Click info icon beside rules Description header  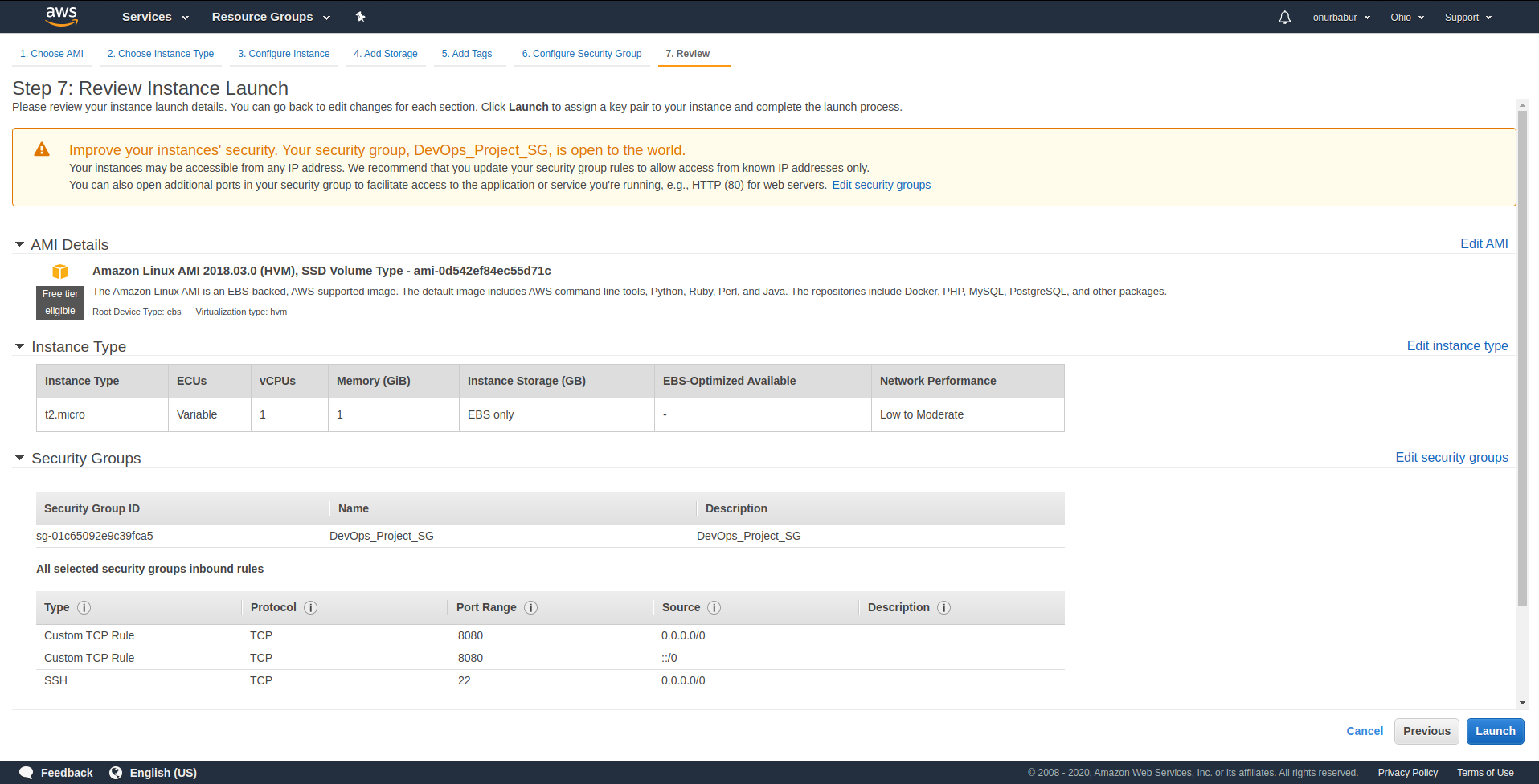click(x=943, y=608)
